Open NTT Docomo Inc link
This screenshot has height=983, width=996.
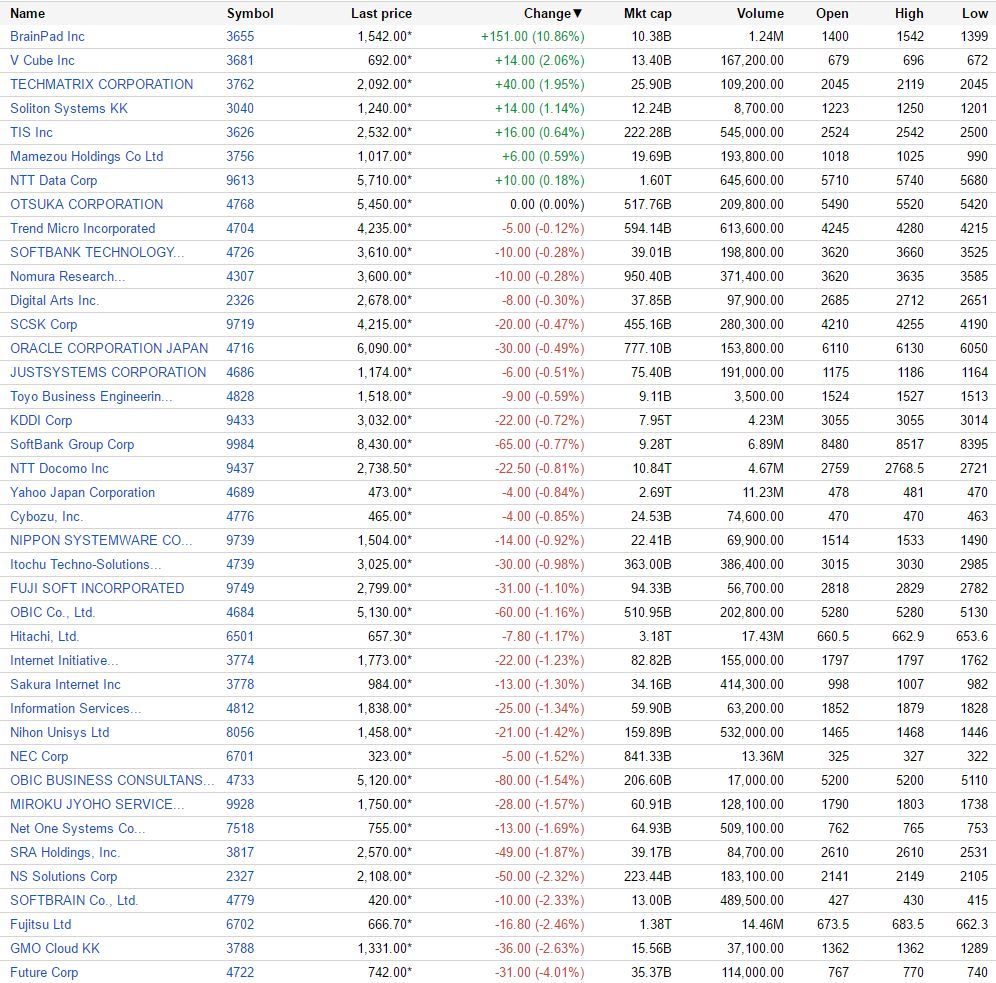pos(59,469)
